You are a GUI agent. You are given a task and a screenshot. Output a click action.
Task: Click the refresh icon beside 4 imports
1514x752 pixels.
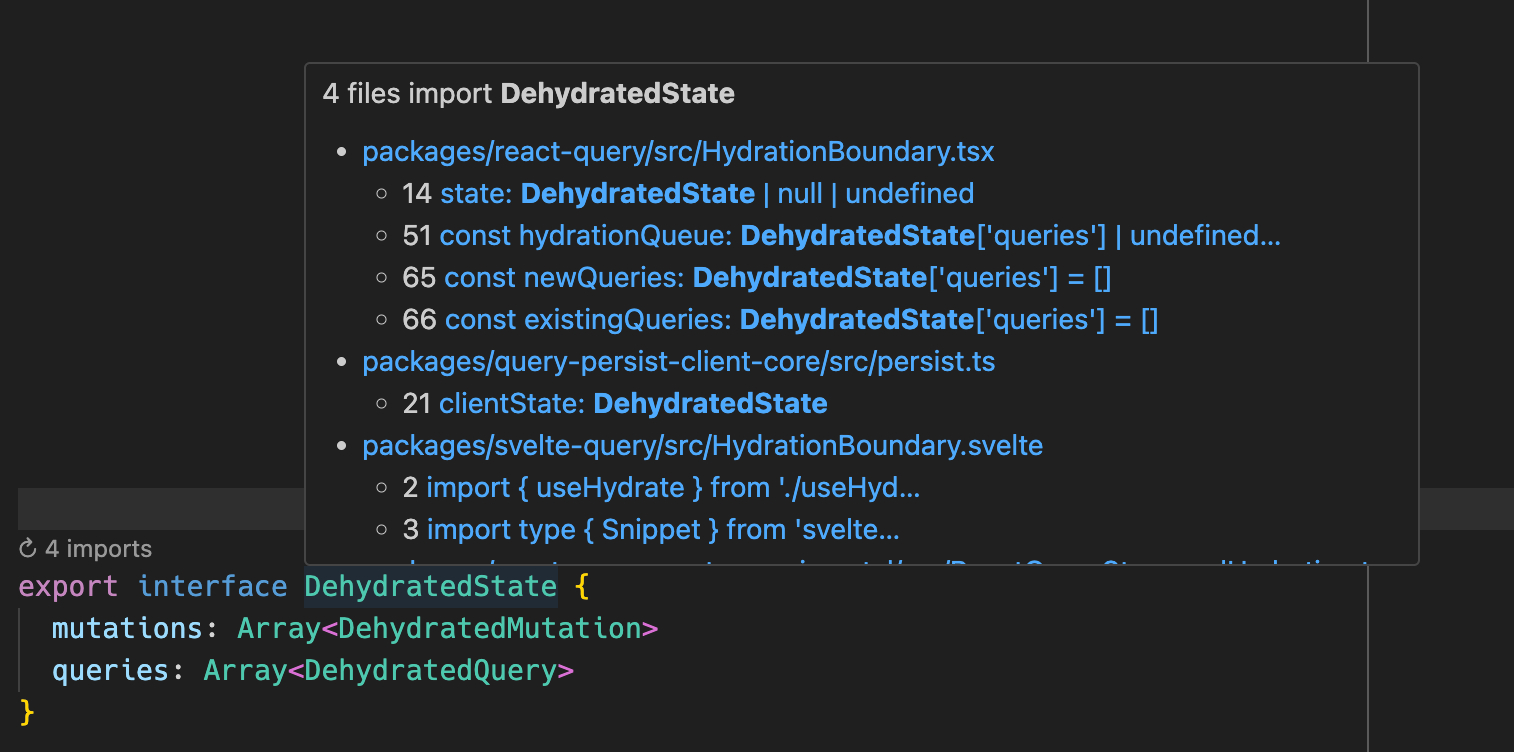[28, 549]
